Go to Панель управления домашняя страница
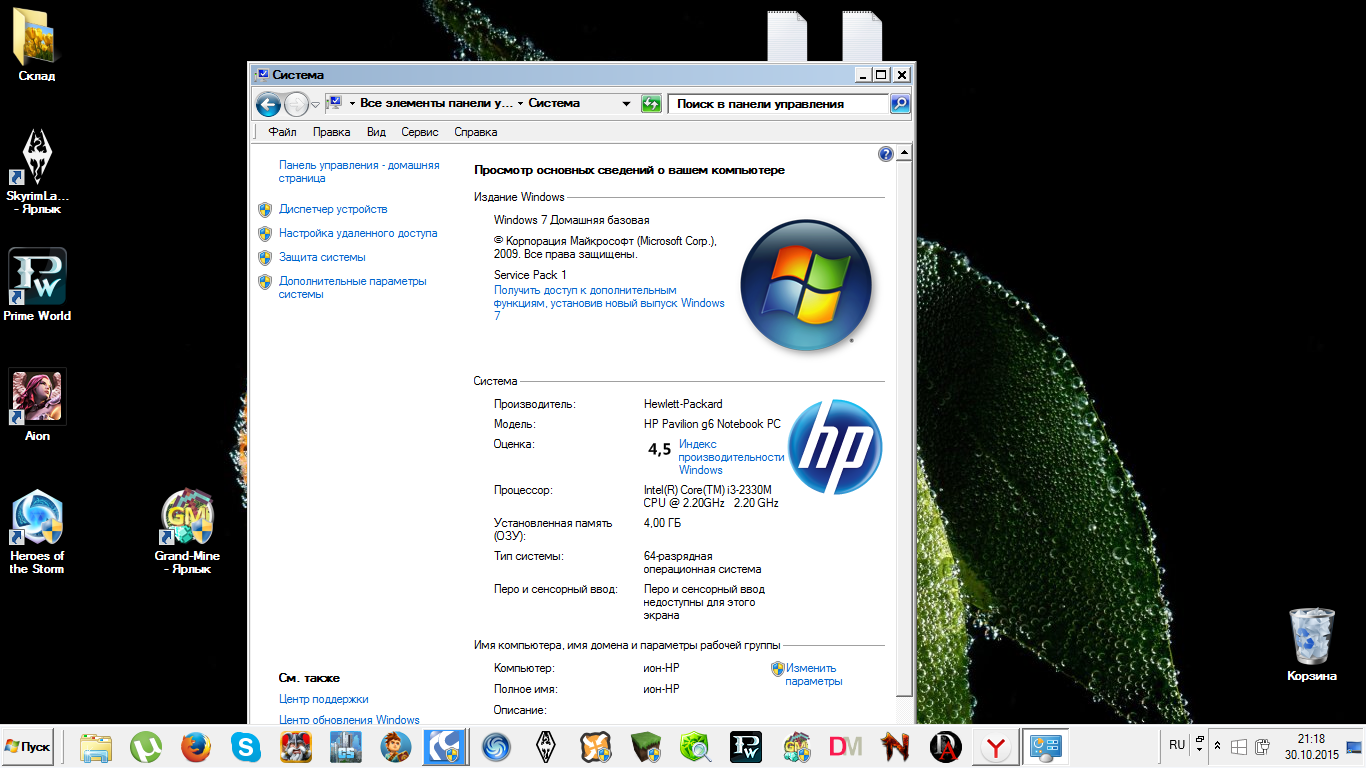Image resolution: width=1366 pixels, height=768 pixels. [359, 172]
